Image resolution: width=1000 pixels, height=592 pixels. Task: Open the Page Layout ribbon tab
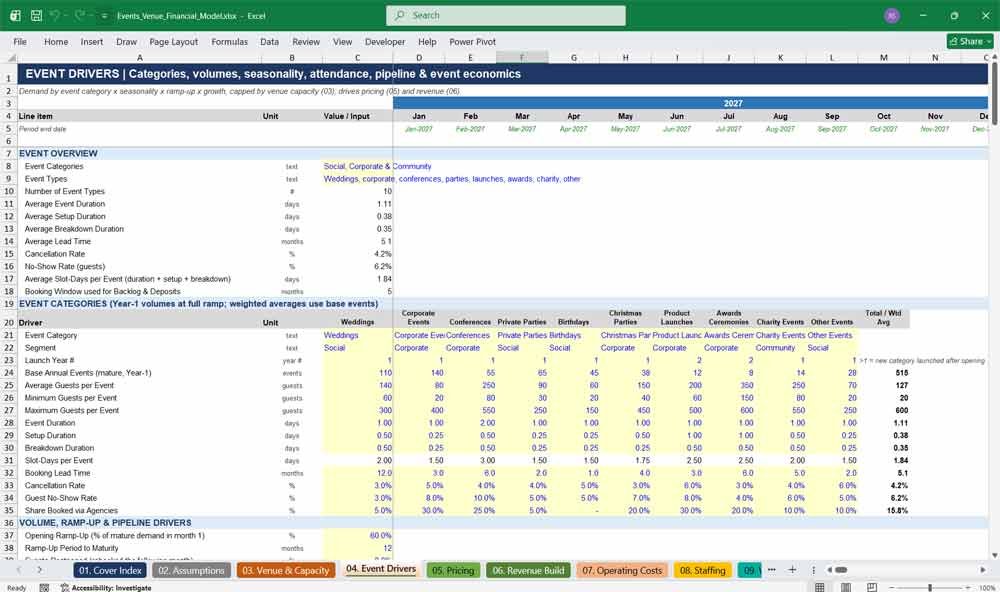[173, 41]
